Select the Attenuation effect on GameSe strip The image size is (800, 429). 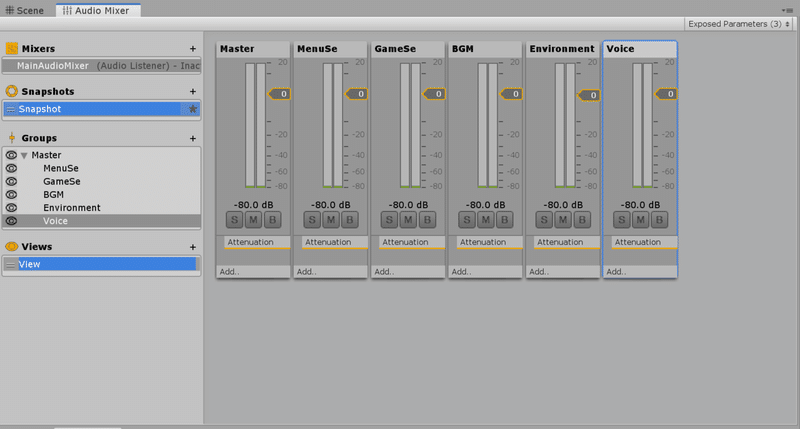[x=412, y=242]
